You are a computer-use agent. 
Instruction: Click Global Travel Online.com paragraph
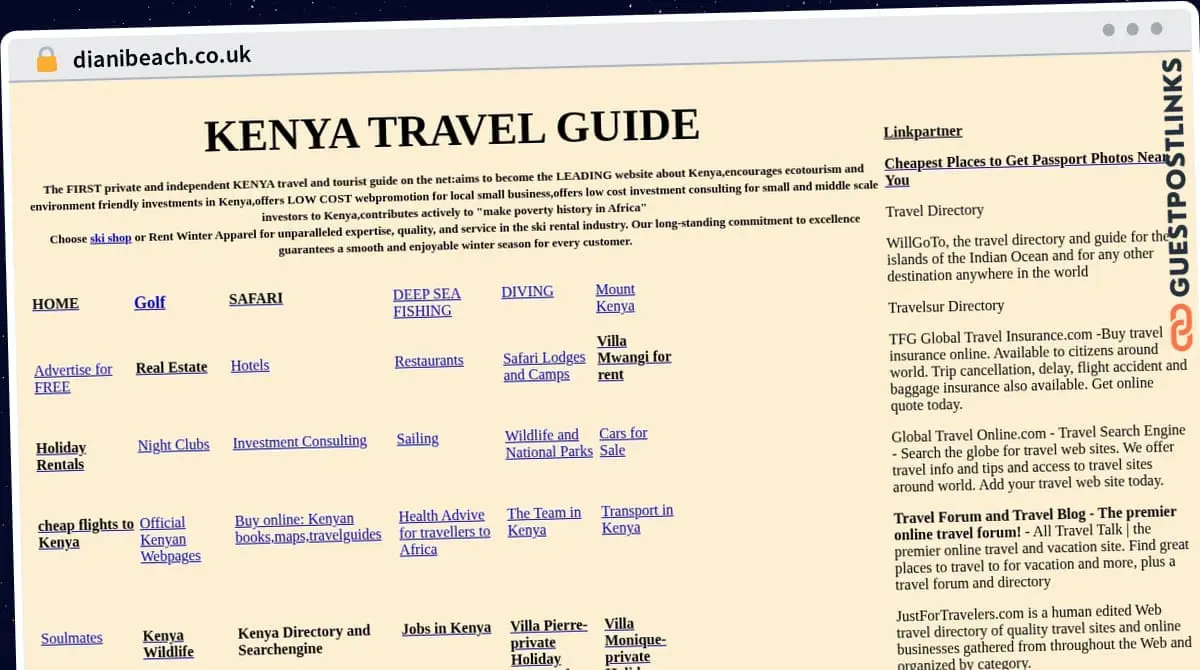point(1040,459)
